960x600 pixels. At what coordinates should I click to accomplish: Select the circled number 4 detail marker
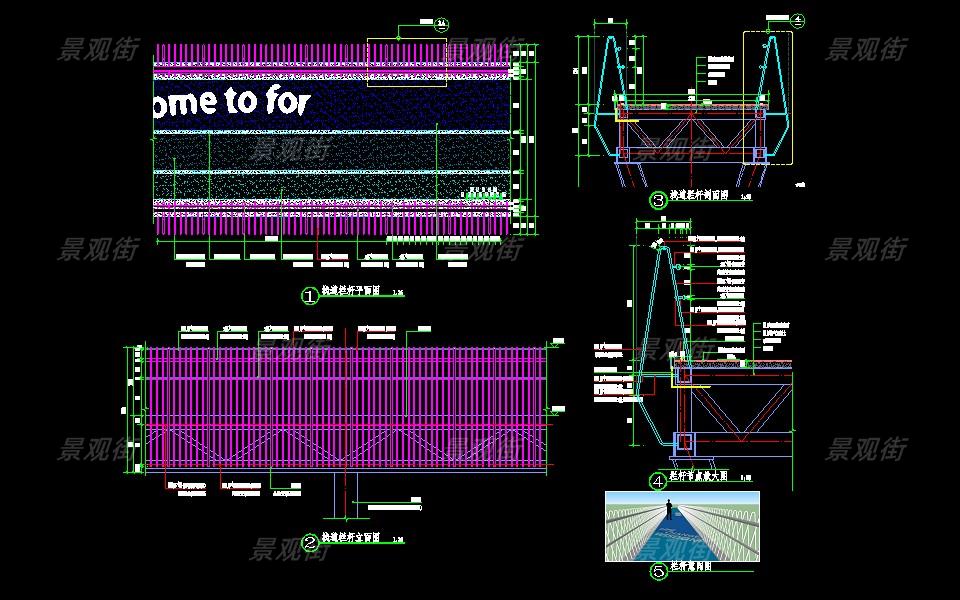pyautogui.click(x=658, y=481)
